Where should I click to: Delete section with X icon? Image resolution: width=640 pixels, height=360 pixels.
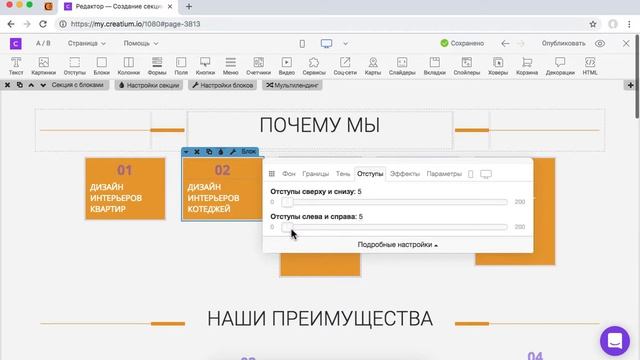(7, 85)
